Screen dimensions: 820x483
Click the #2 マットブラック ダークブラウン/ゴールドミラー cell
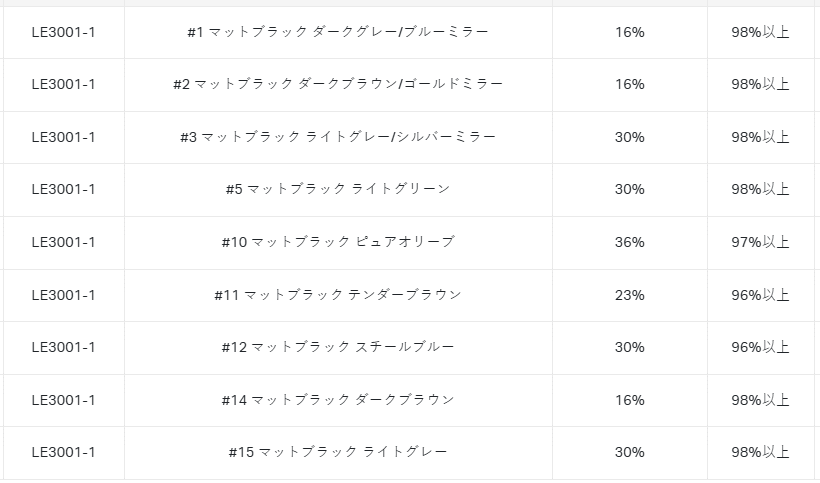coord(338,85)
